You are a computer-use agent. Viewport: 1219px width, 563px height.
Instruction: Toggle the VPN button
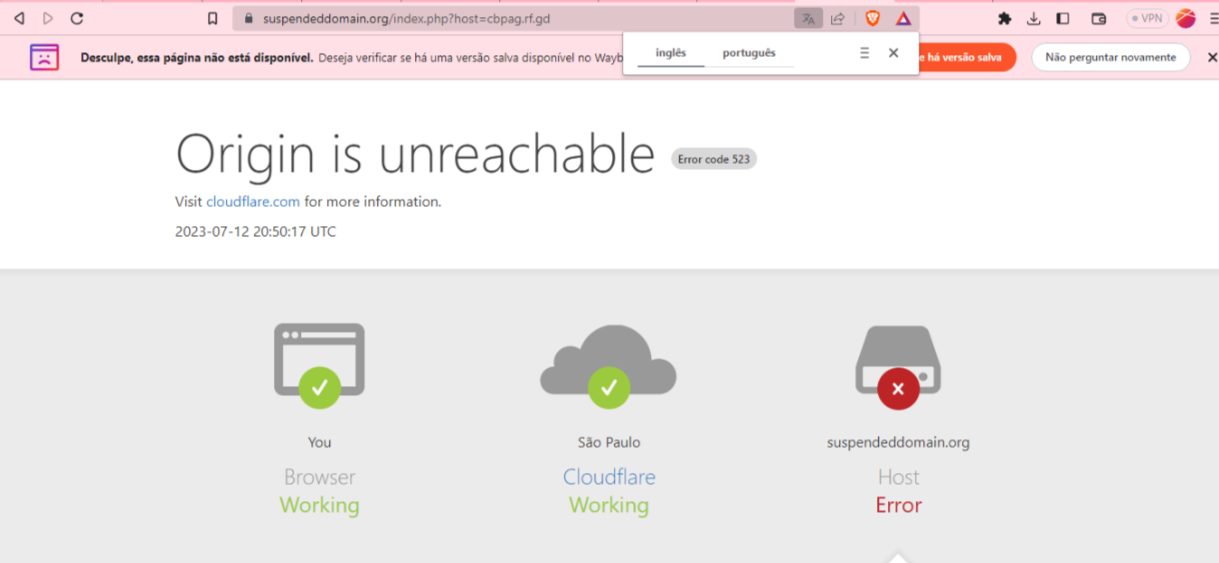pyautogui.click(x=1147, y=18)
